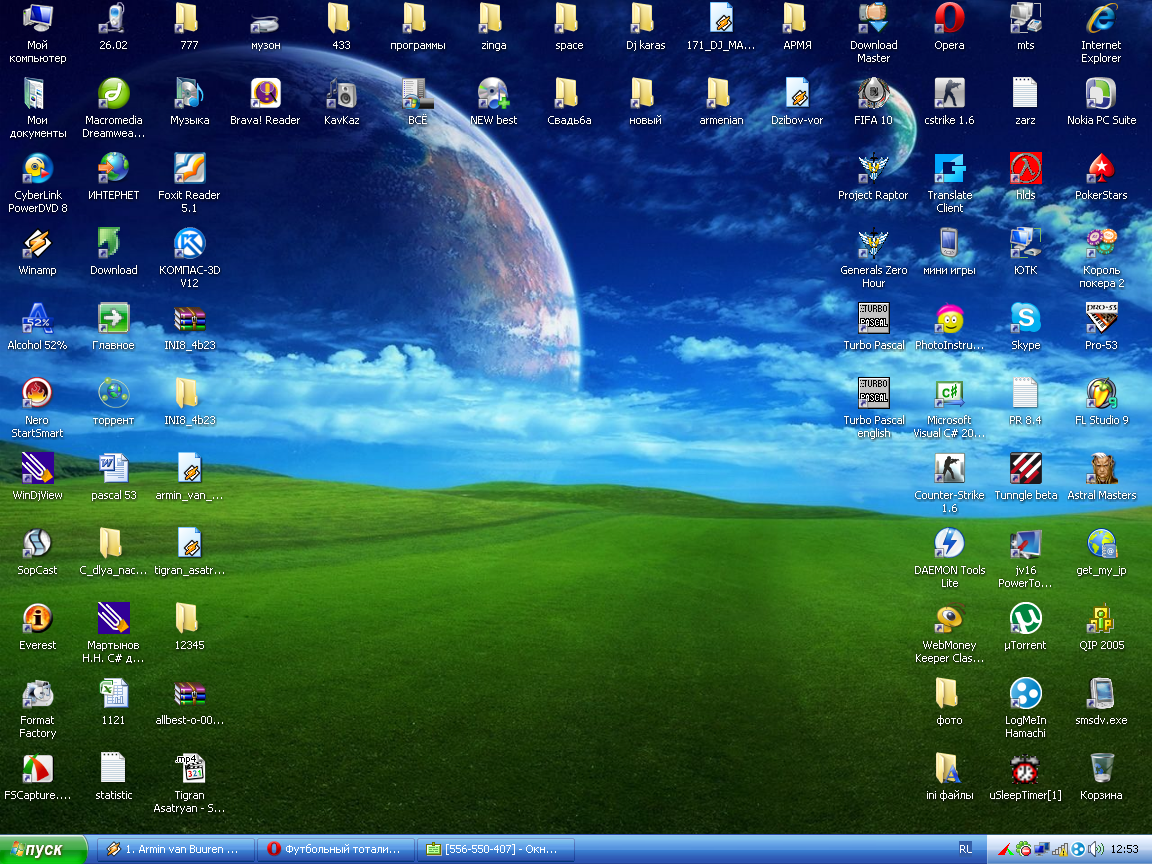Click the PokerStars shortcut icon
The width and height of the screenshot is (1152, 864).
pyautogui.click(x=1101, y=169)
